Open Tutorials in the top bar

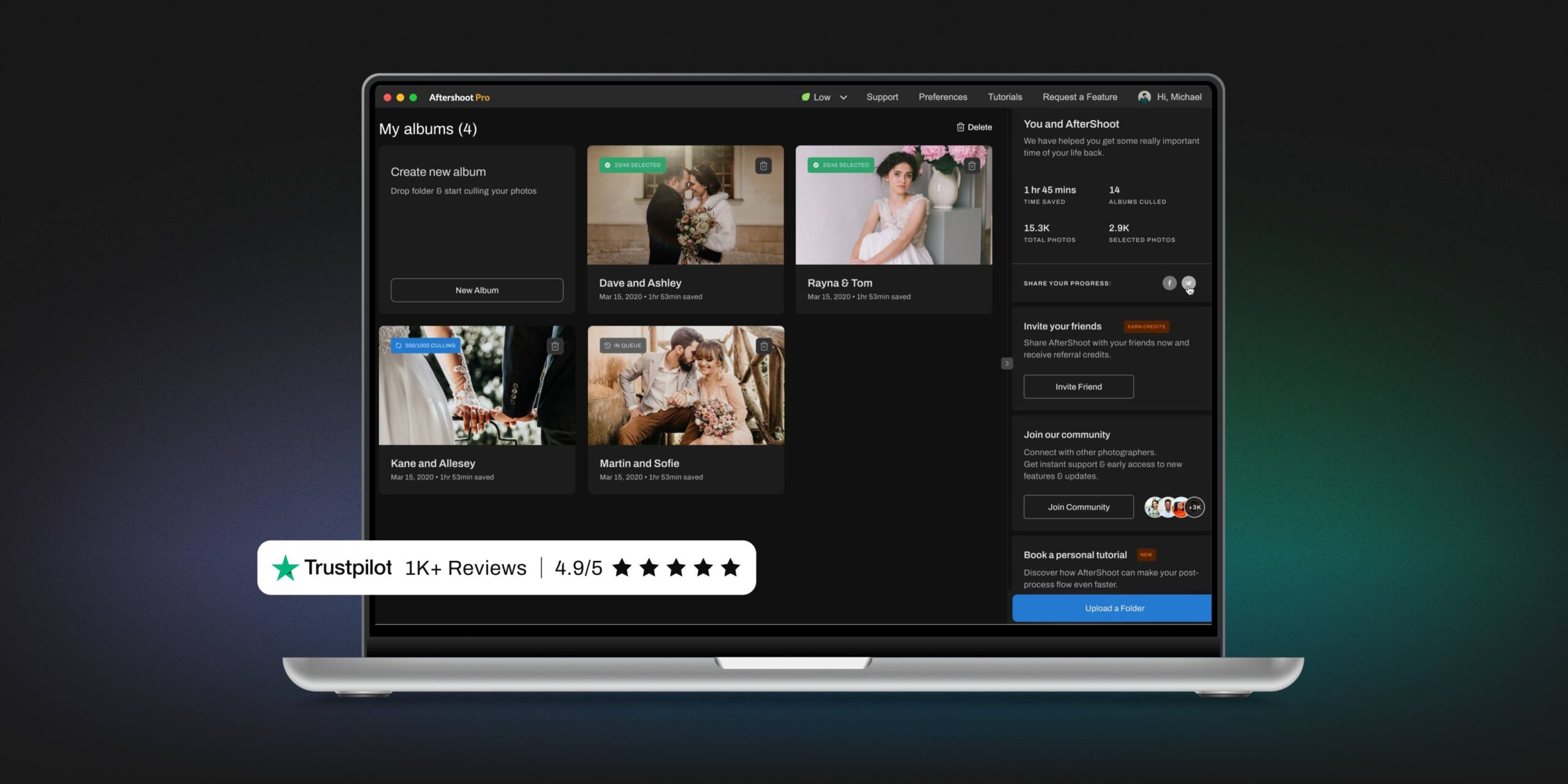coord(1005,97)
